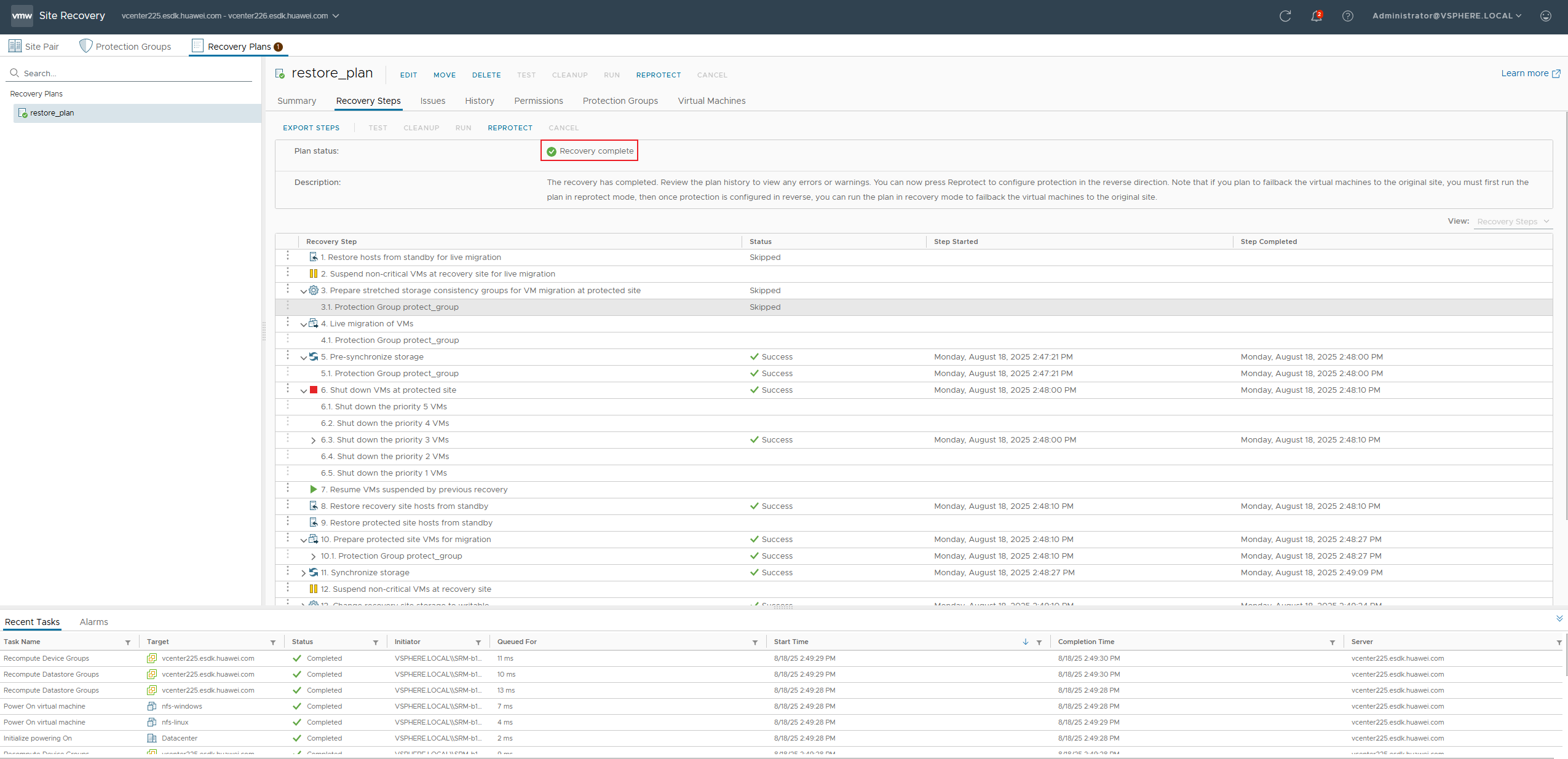Collapse the Recent Tasks panel

tap(1559, 619)
